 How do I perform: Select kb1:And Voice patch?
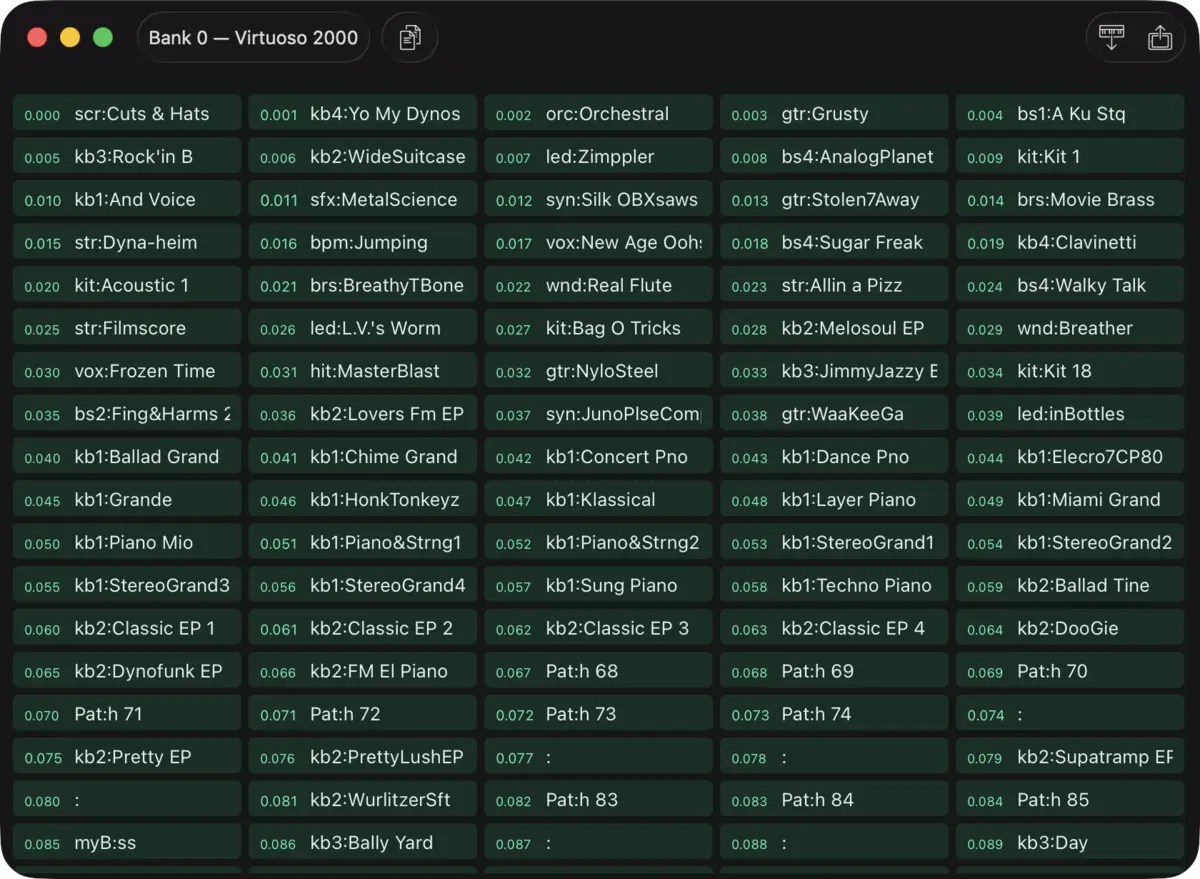click(127, 199)
